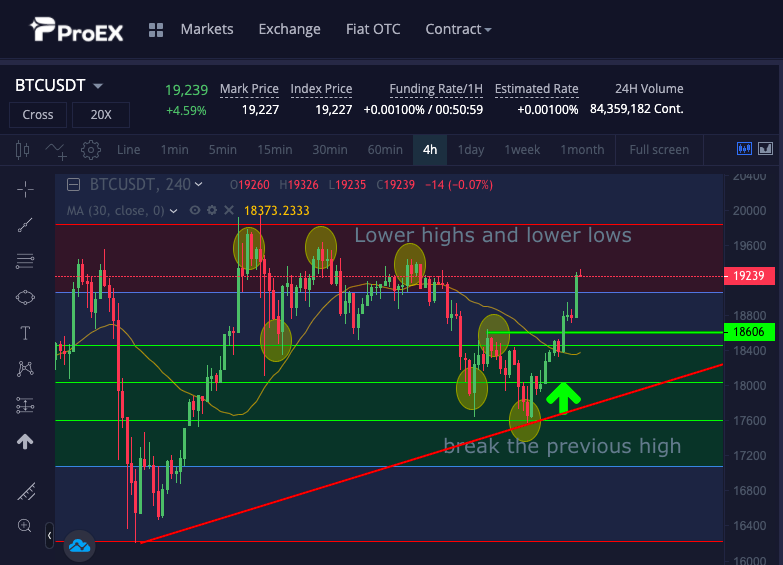Screen dimensions: 783x565
Task: Collapse the left drawing toolbar
Action: [x=49, y=536]
